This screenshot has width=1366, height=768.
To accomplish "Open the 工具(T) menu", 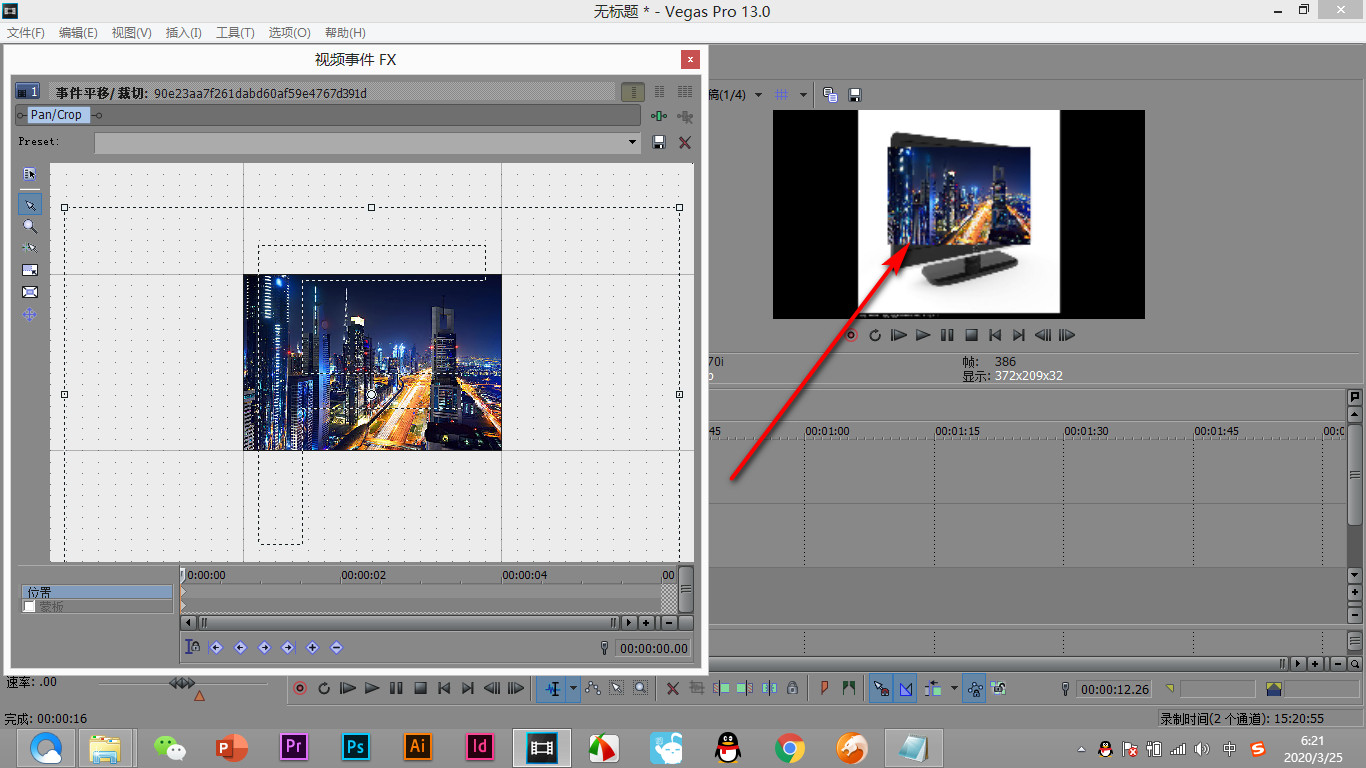I will pyautogui.click(x=235, y=33).
